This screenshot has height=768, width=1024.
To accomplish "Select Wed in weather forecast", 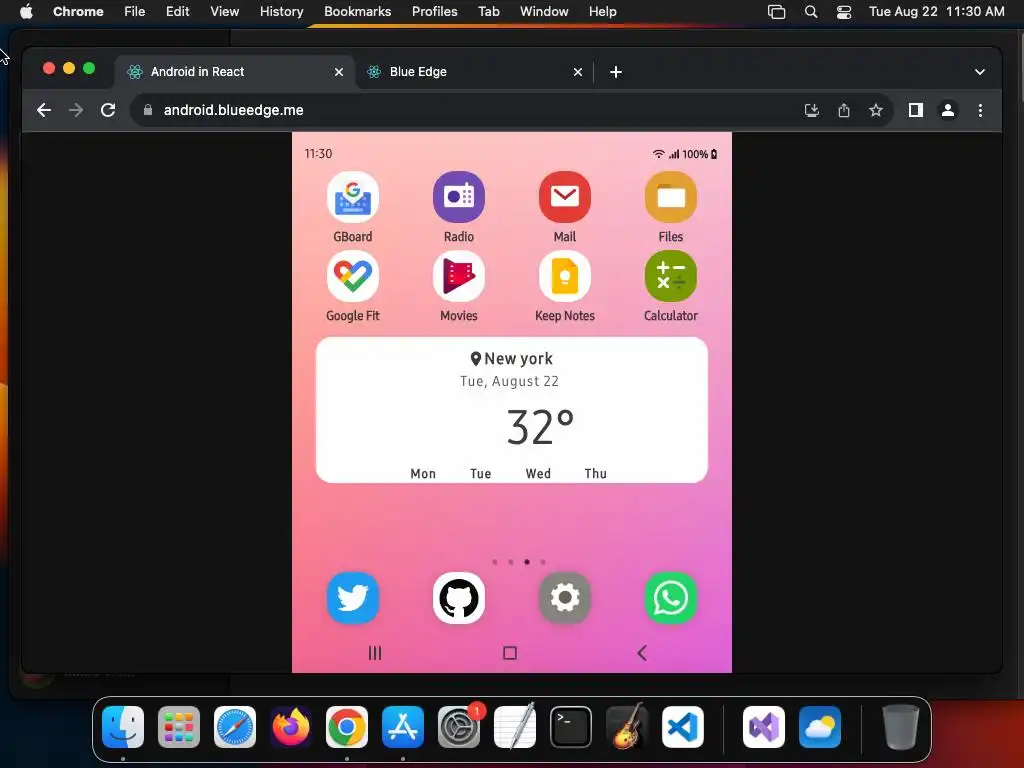I will tap(538, 473).
